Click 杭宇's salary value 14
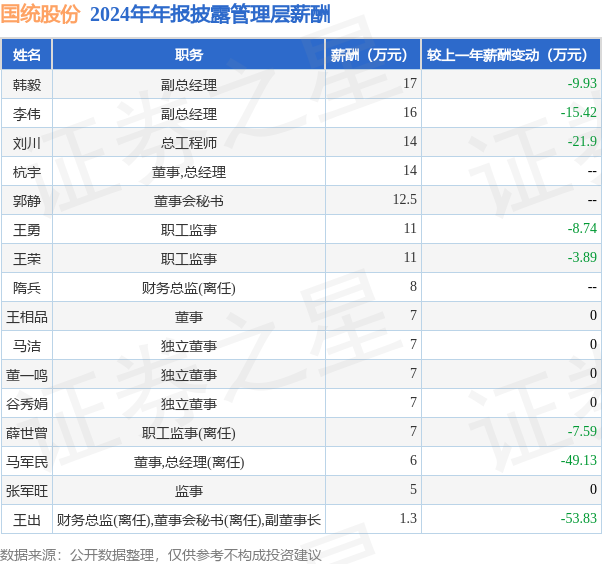 (x=410, y=170)
